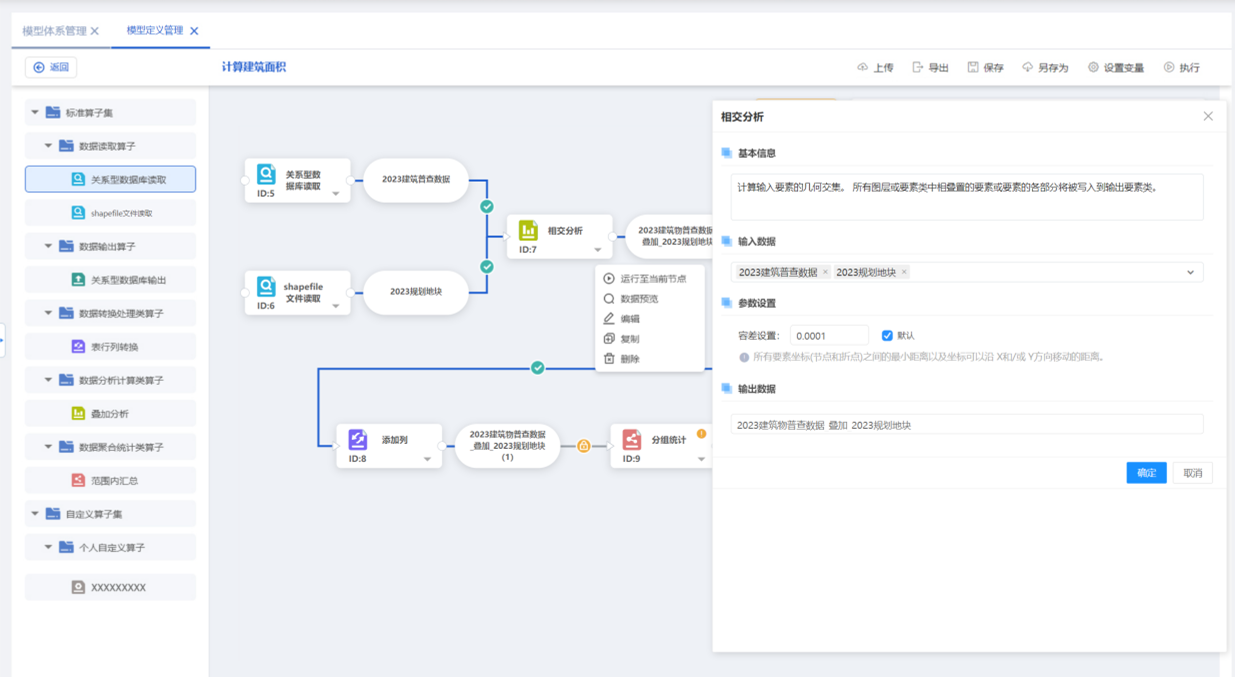The width and height of the screenshot is (1235, 677).
Task: Select 数据预览 from context menu
Action: tap(639, 299)
